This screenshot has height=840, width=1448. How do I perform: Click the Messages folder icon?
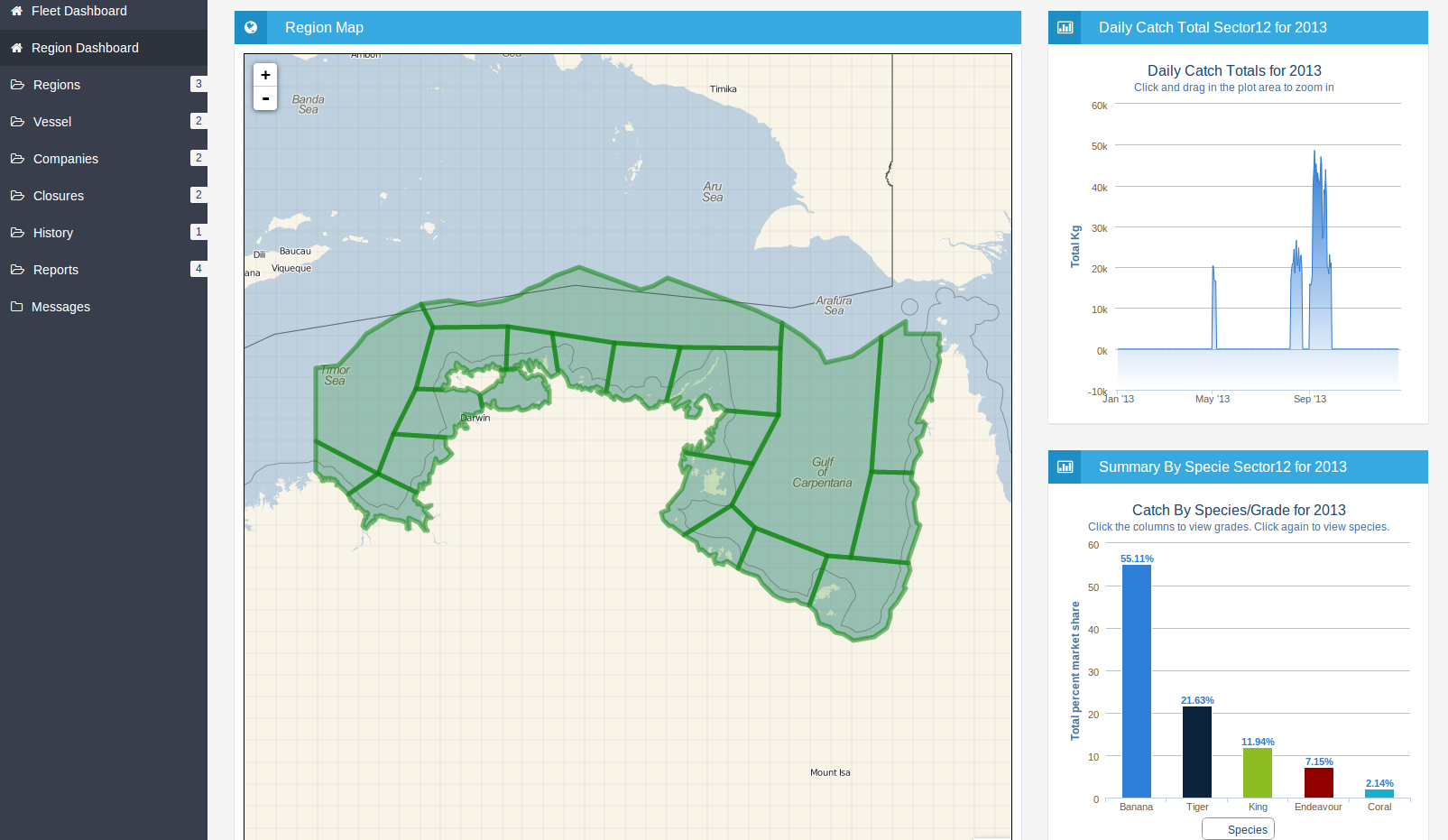point(17,307)
